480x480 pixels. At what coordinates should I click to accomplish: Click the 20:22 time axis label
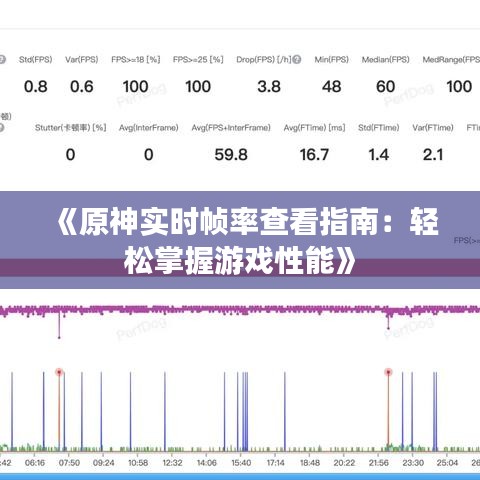tap(344, 463)
